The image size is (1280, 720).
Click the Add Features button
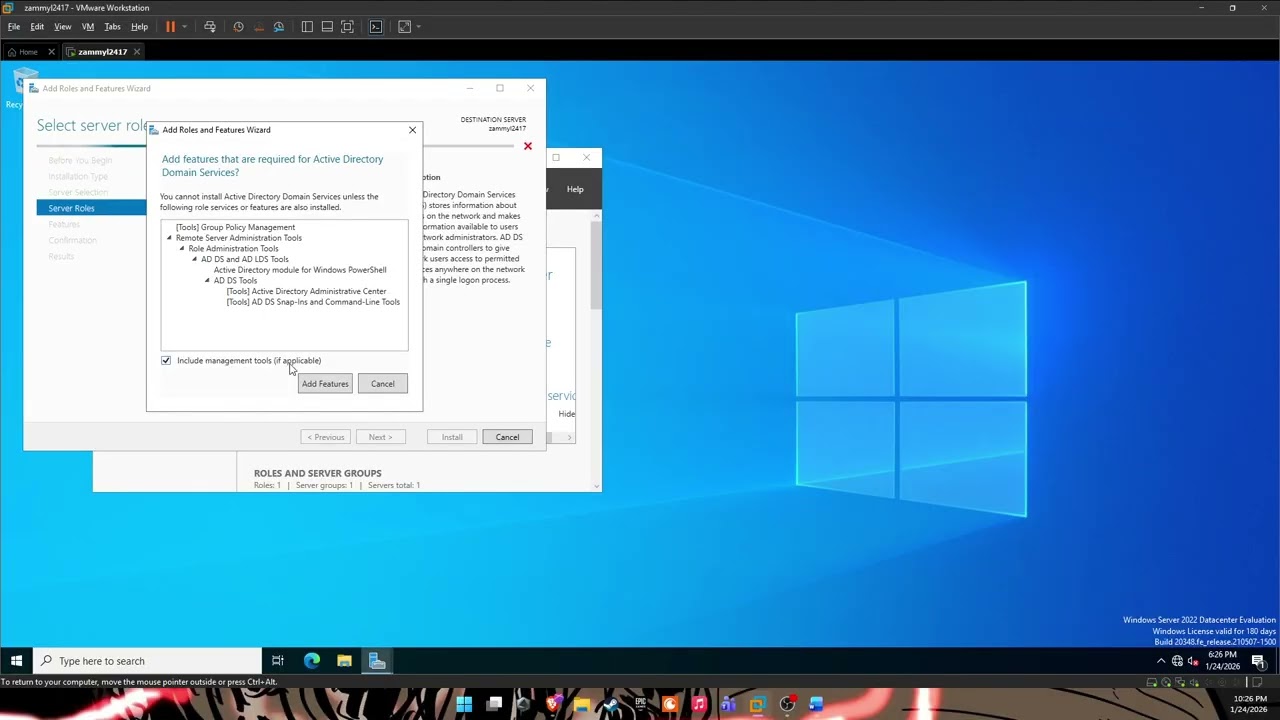(325, 384)
